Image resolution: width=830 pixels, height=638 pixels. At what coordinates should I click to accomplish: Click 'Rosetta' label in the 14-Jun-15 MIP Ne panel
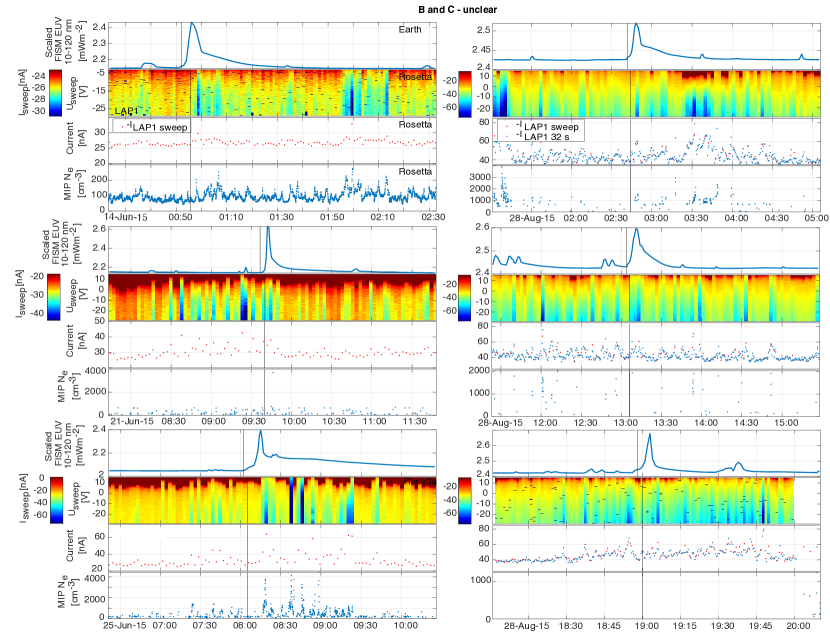[x=415, y=172]
